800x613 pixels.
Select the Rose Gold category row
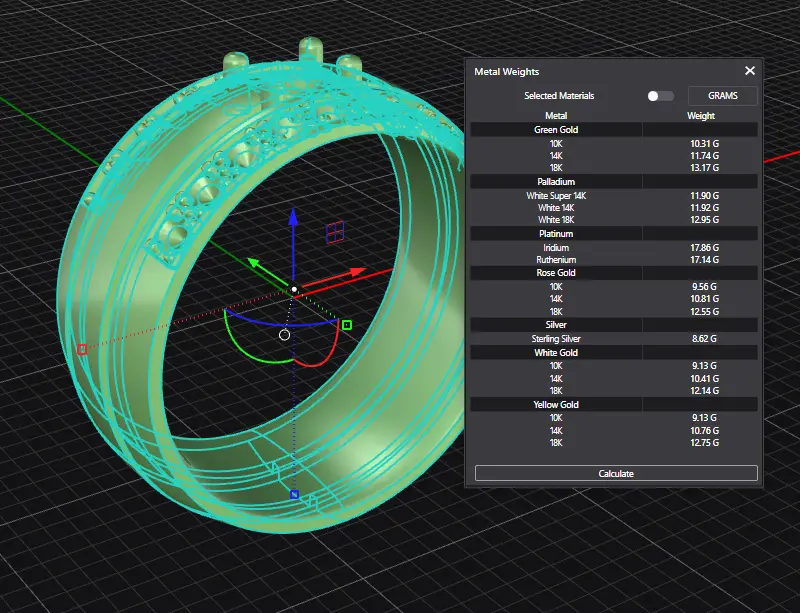click(614, 273)
